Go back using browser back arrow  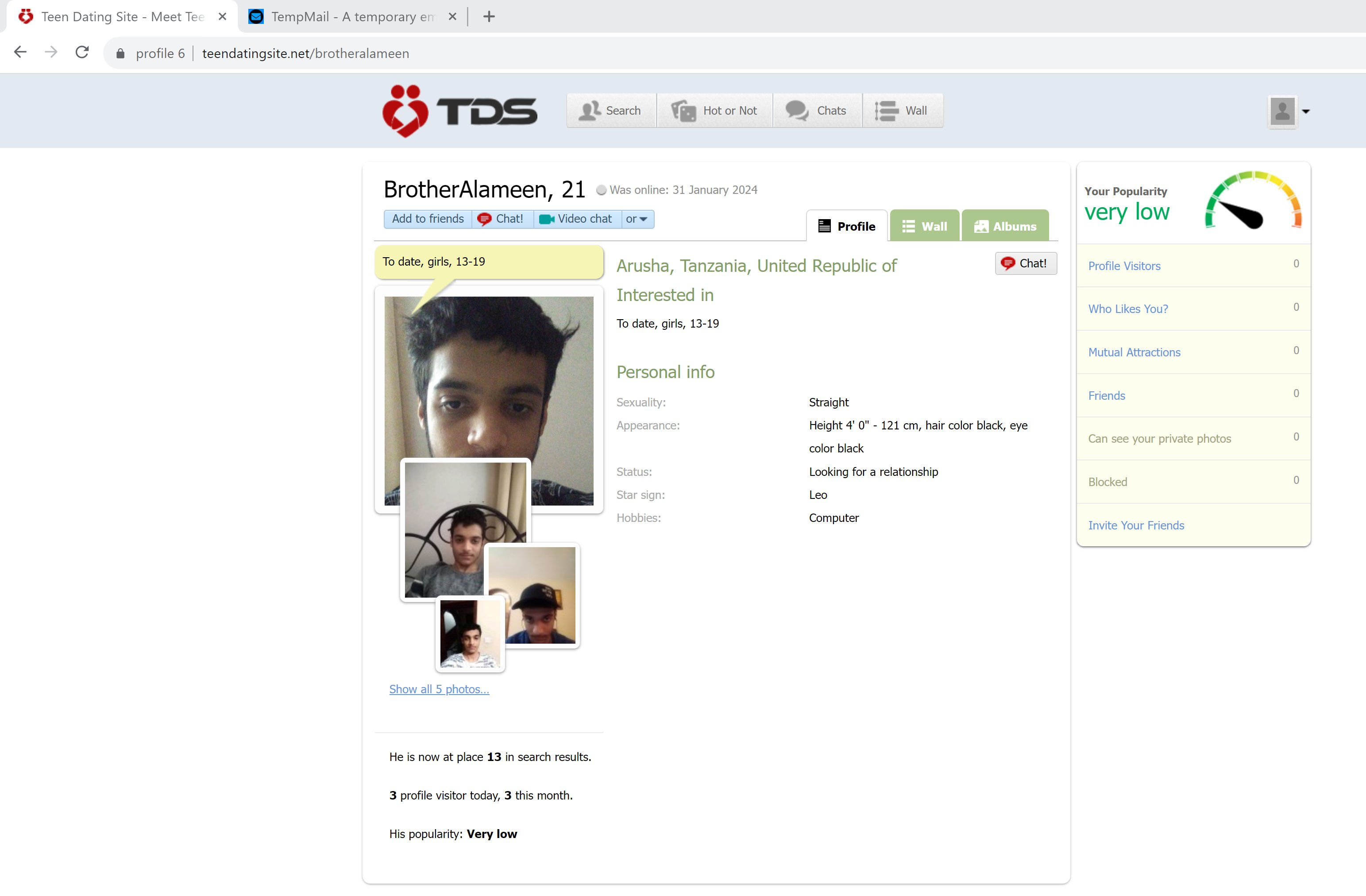pyautogui.click(x=20, y=53)
